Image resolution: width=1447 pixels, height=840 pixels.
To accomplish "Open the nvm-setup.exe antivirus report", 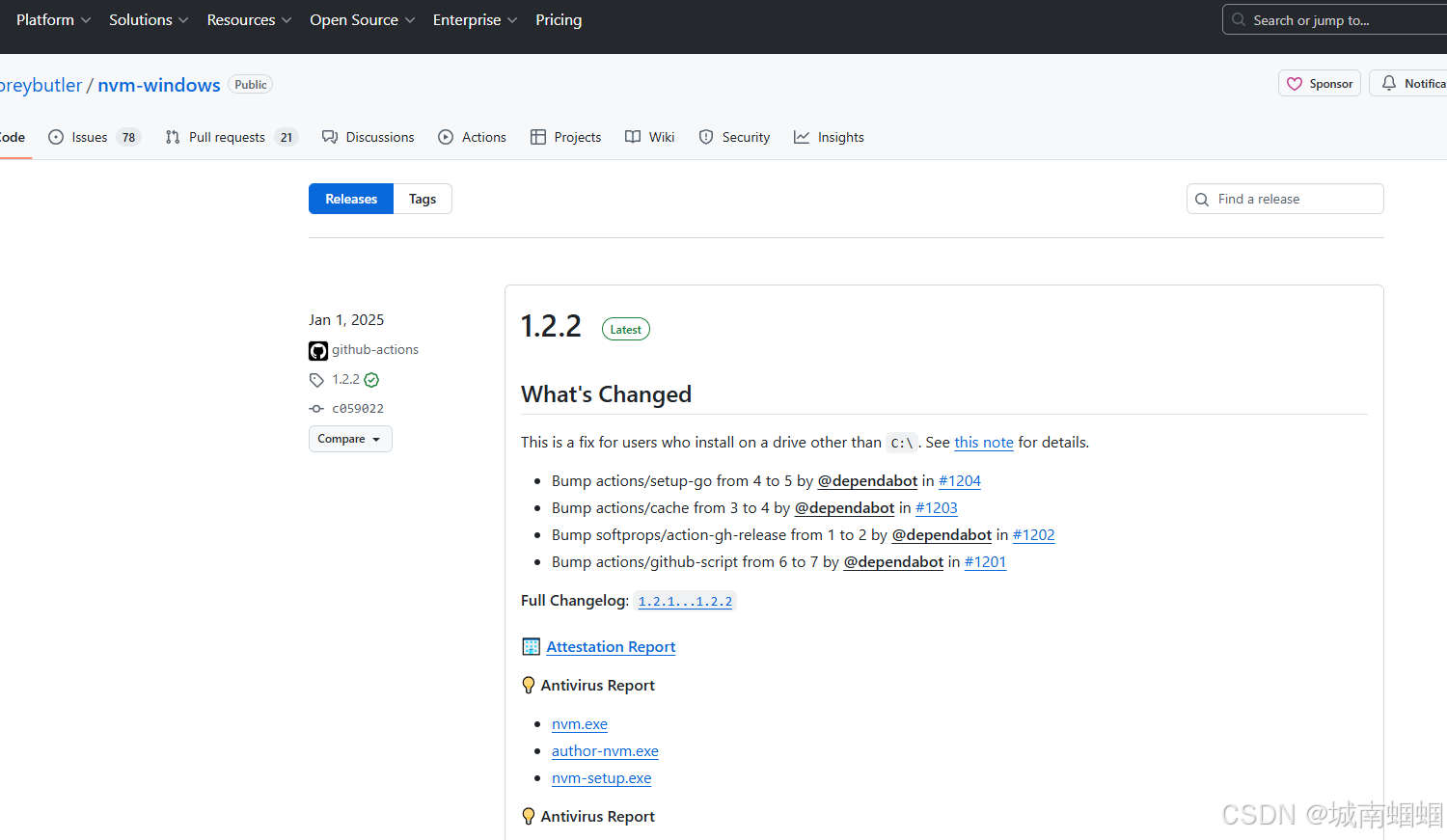I will 602,778.
